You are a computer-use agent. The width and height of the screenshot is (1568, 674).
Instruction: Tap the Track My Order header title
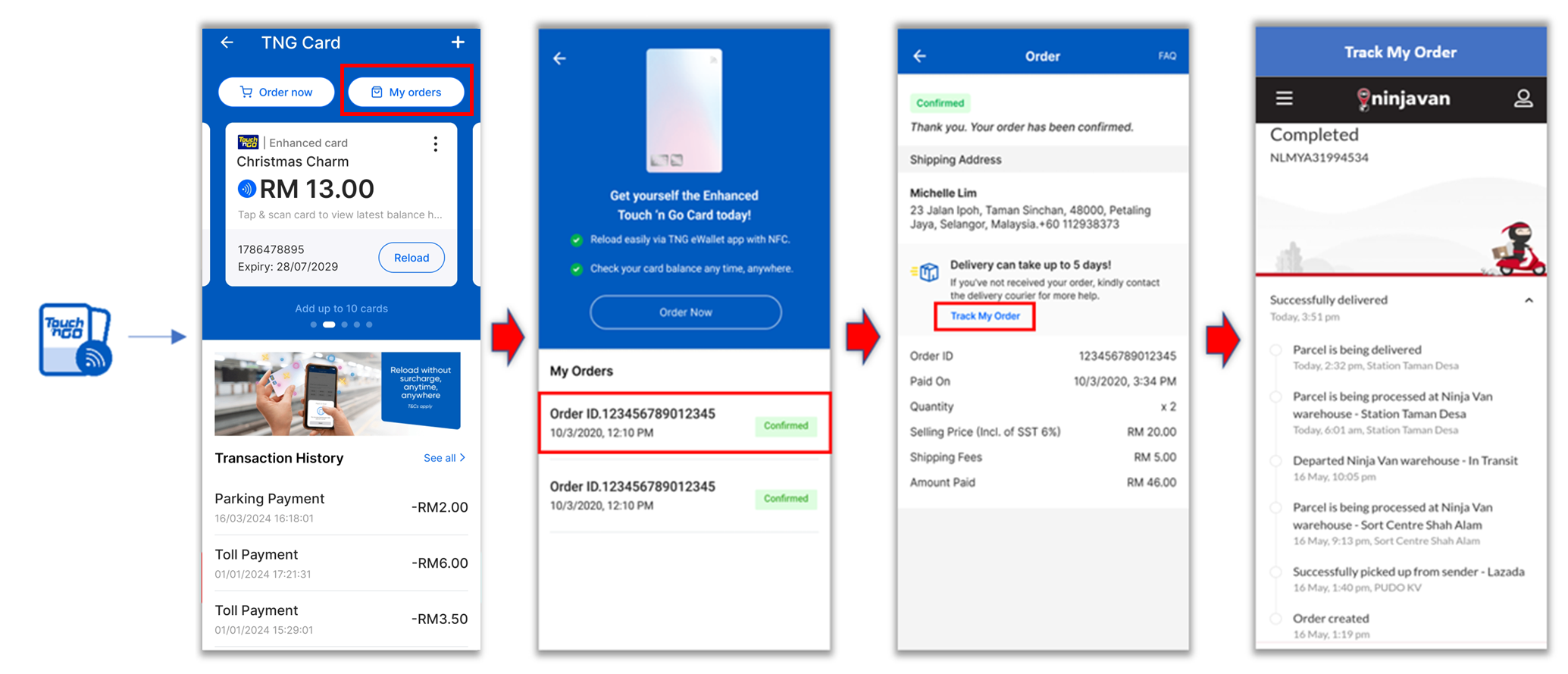pos(1400,52)
